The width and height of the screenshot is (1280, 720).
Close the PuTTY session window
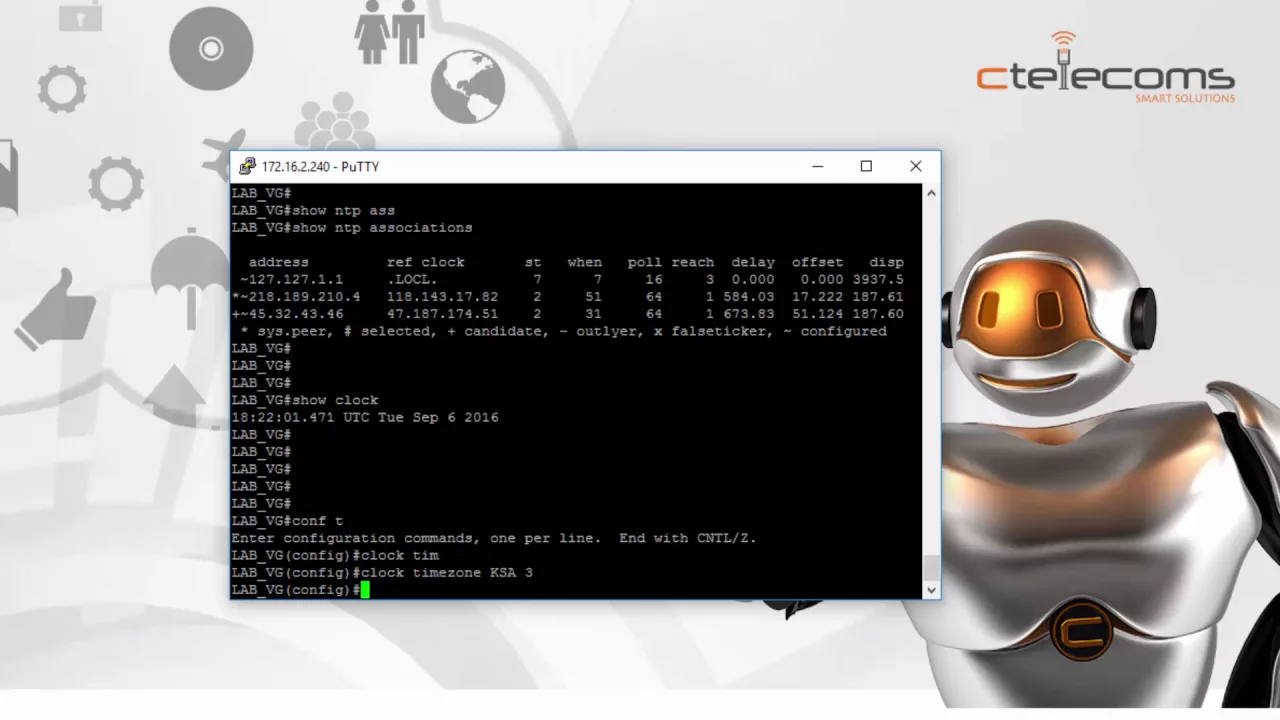(915, 166)
